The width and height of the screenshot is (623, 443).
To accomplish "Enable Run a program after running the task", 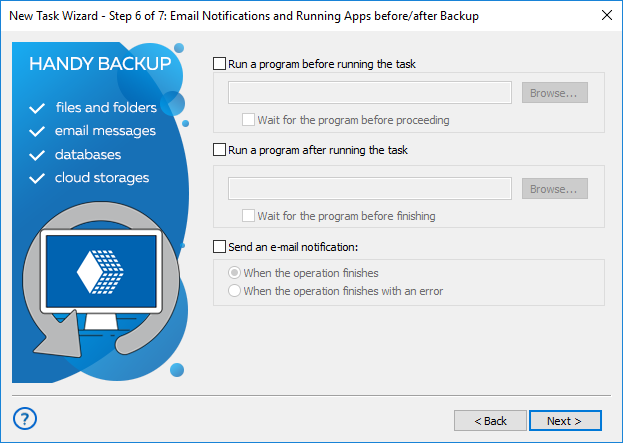I will 220,150.
